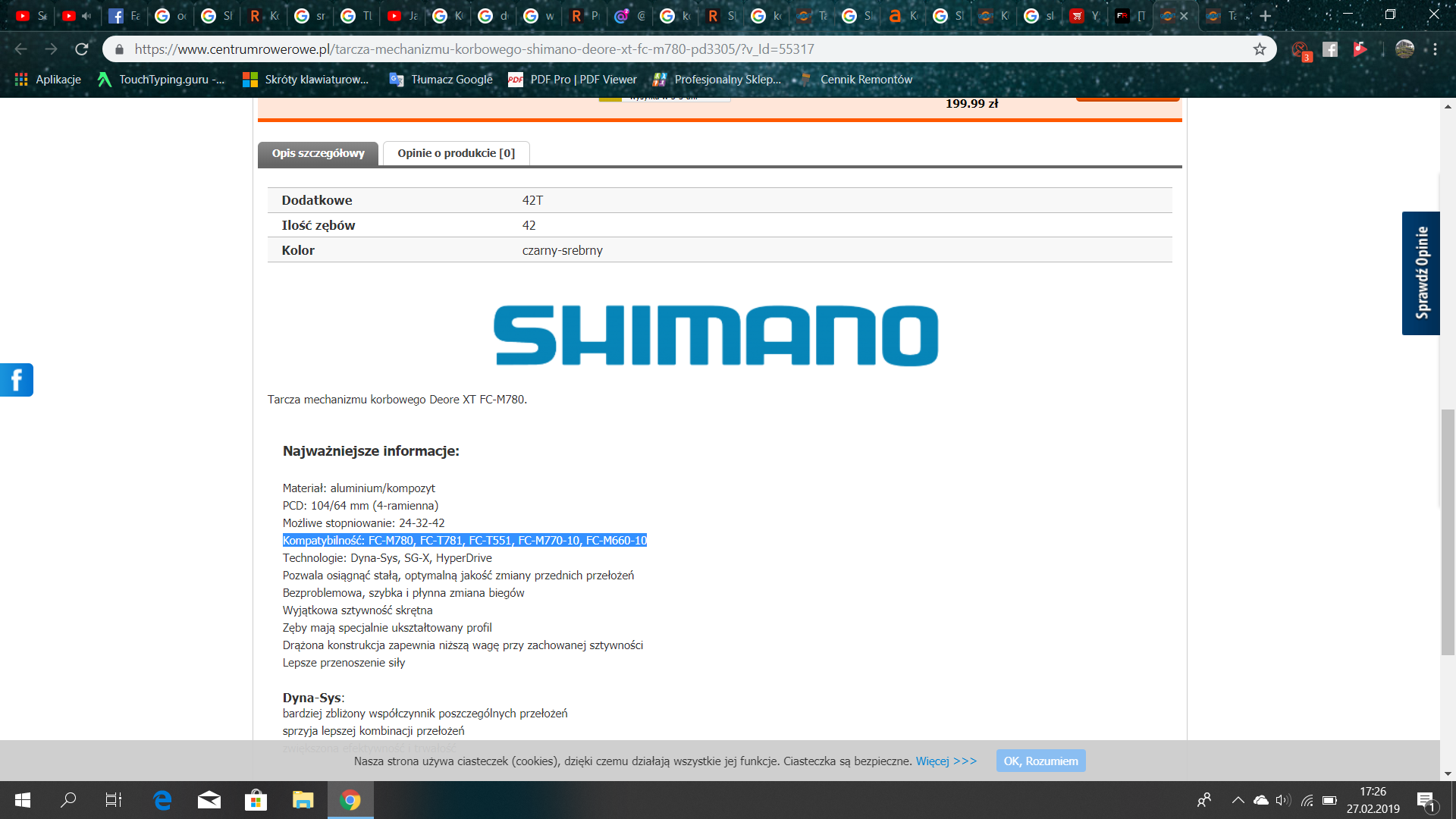The image size is (1456, 819).
Task: Open the Wi-Fi network tray icon
Action: tap(1307, 800)
